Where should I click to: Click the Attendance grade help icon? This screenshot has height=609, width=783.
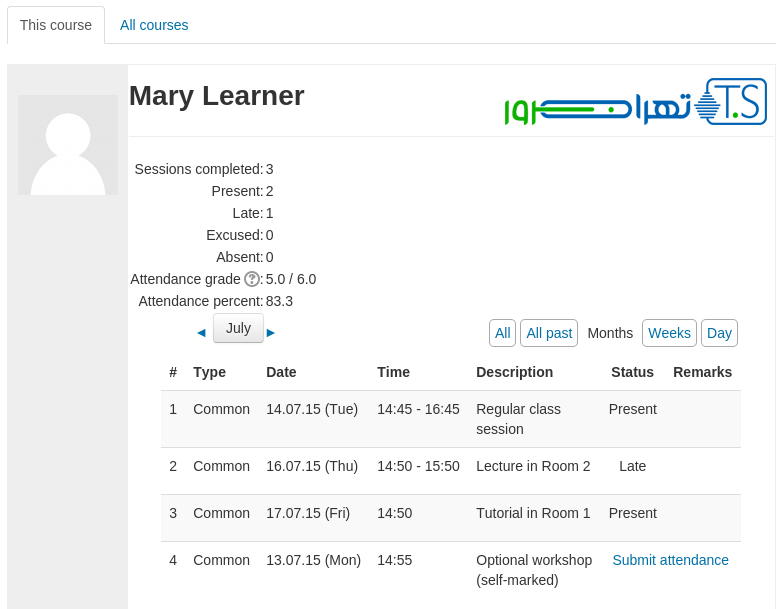(252, 280)
